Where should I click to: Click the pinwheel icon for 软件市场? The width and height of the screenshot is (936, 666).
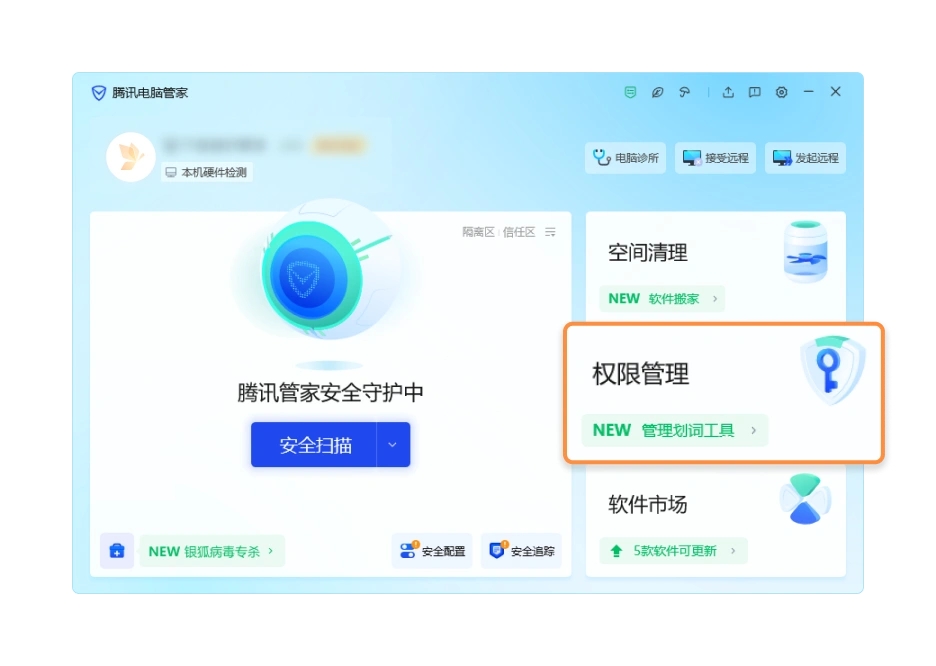pyautogui.click(x=805, y=500)
